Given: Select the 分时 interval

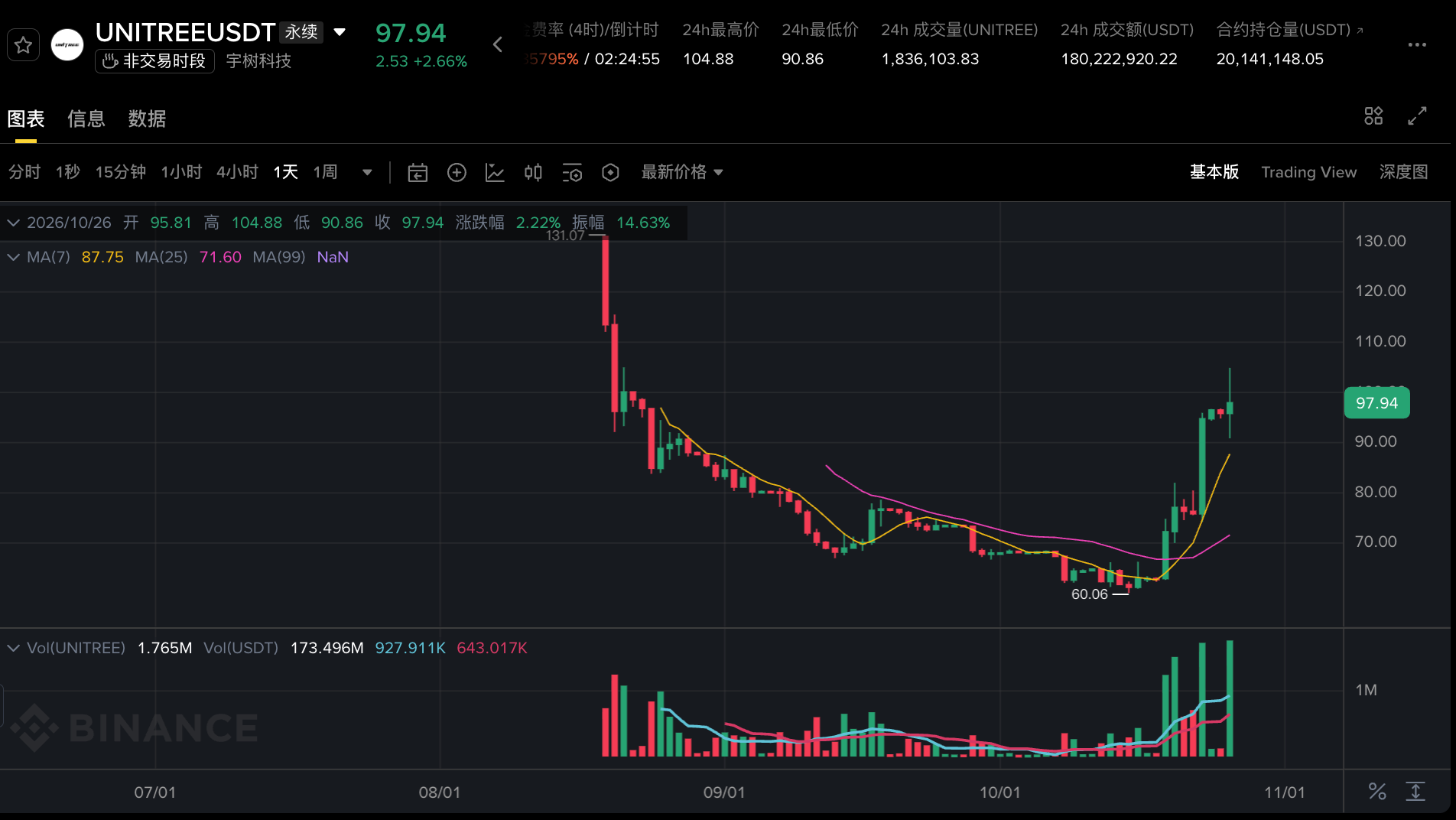Looking at the screenshot, I should click(x=24, y=172).
